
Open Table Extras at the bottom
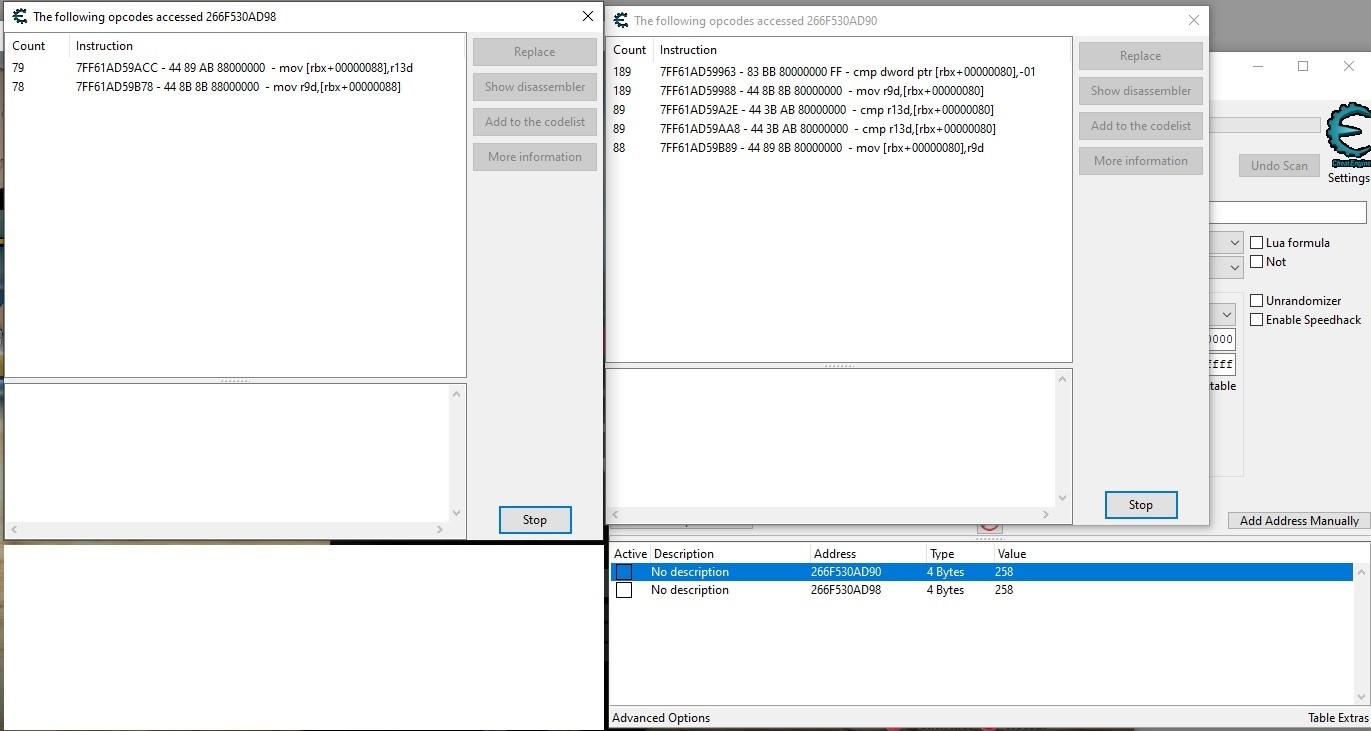coord(1338,718)
